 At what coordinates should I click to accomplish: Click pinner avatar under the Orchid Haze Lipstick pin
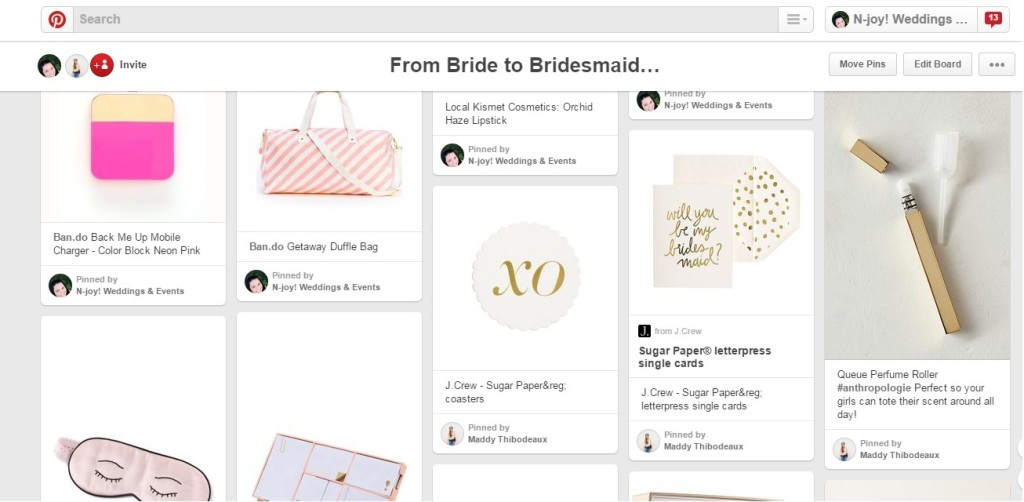point(452,155)
